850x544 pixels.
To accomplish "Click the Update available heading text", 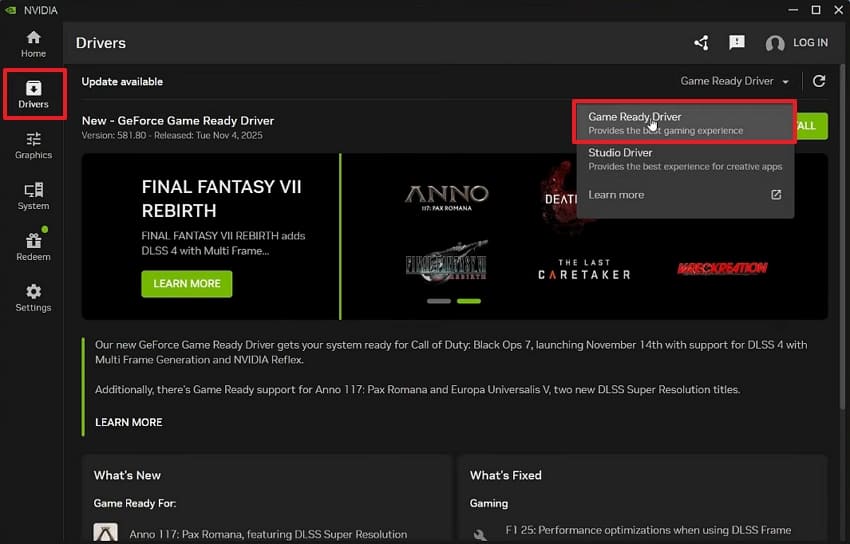I will point(122,81).
